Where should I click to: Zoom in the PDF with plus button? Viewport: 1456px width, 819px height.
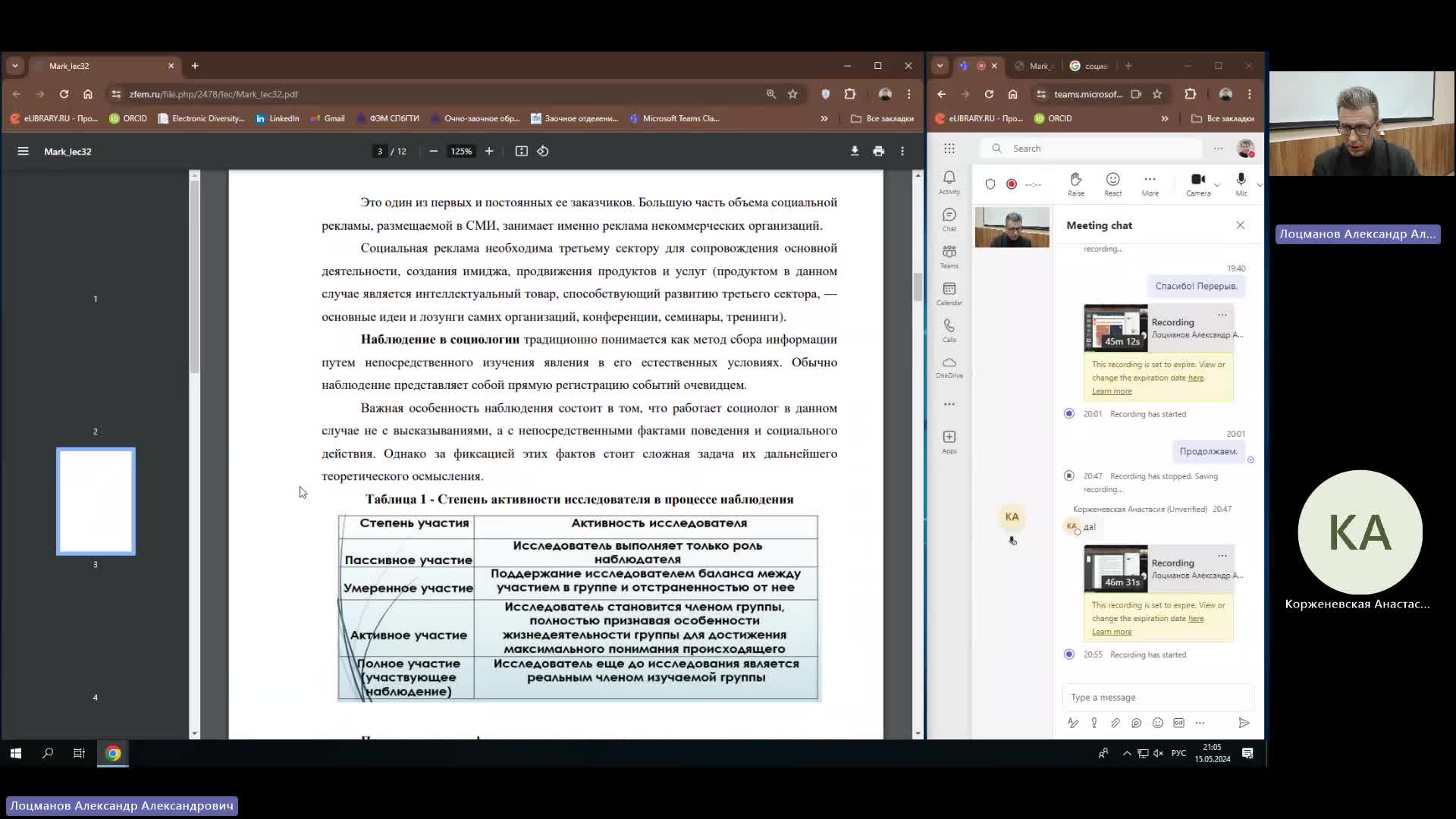(489, 151)
